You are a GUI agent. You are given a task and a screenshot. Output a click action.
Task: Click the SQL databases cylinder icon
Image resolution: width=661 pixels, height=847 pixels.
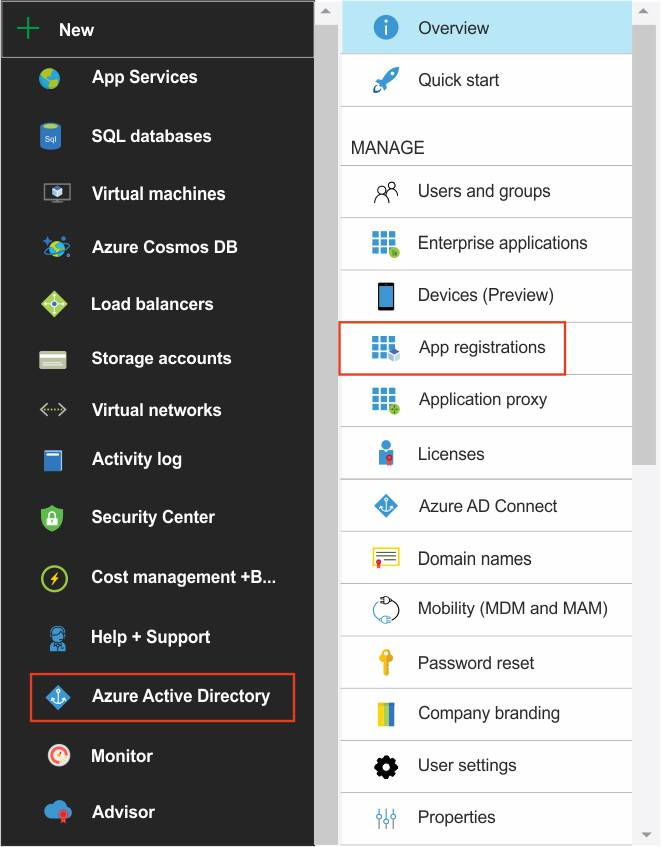(50, 136)
